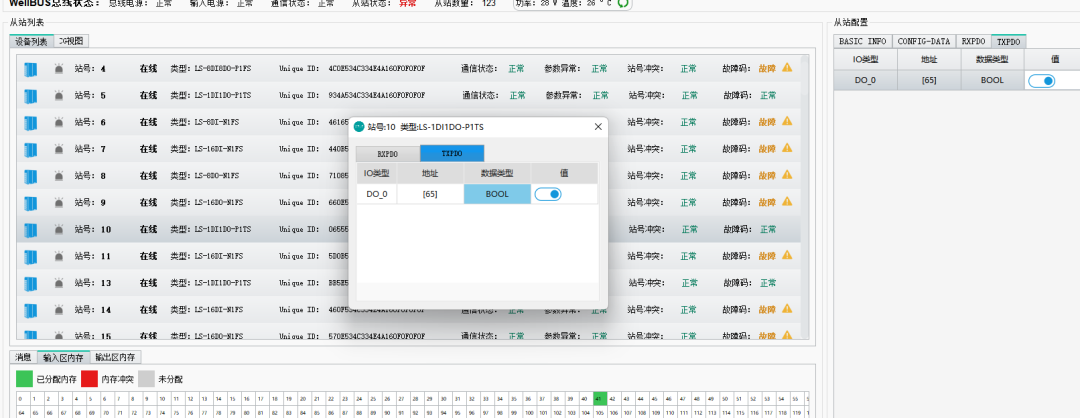
Task: Click the gray 未分配 legend swatch
Action: click(146, 379)
